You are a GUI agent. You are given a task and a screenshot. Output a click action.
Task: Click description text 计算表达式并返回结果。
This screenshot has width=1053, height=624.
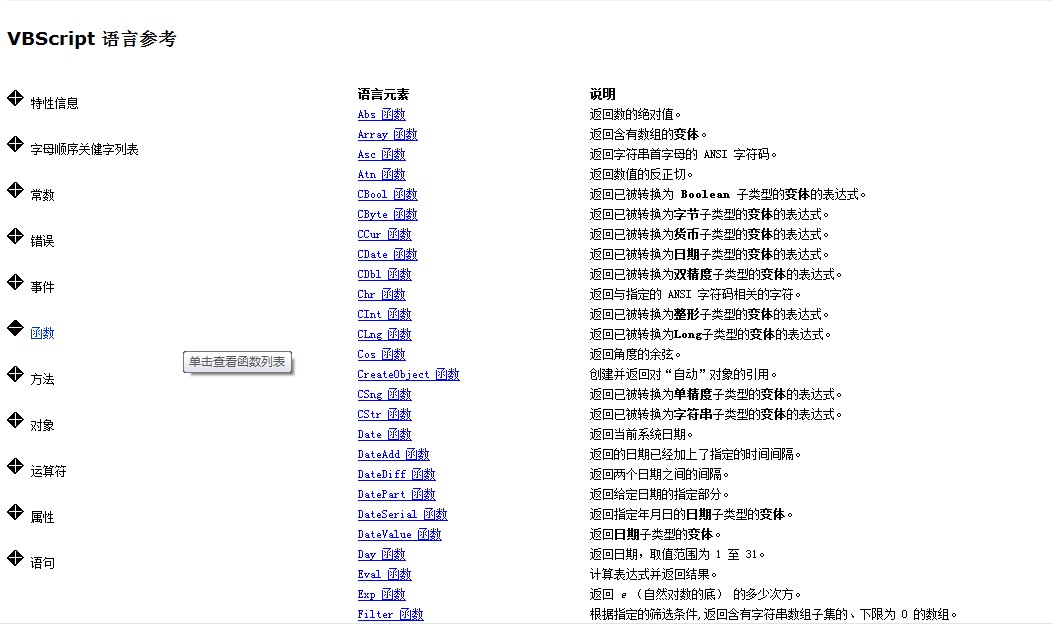[653, 574]
